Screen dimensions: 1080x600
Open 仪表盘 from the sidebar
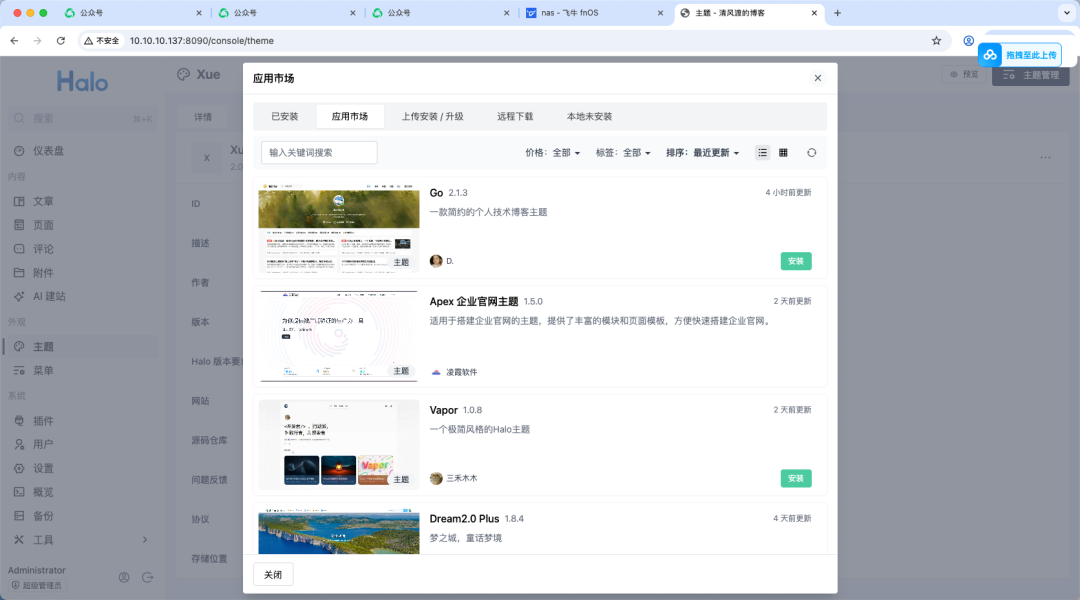point(81,151)
